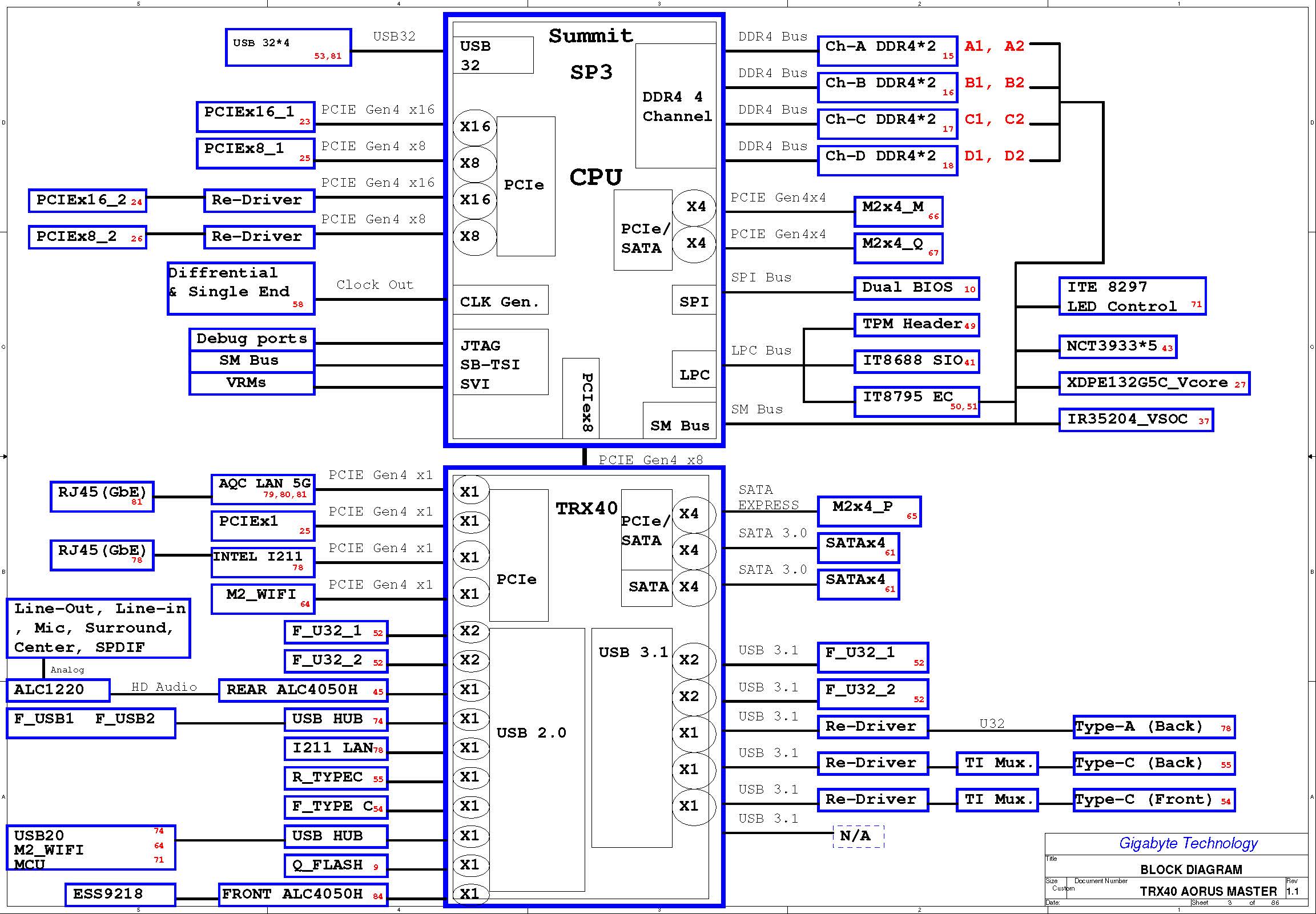Select the "REAR ALC4050H" block
1316x914 pixels.
(x=304, y=691)
